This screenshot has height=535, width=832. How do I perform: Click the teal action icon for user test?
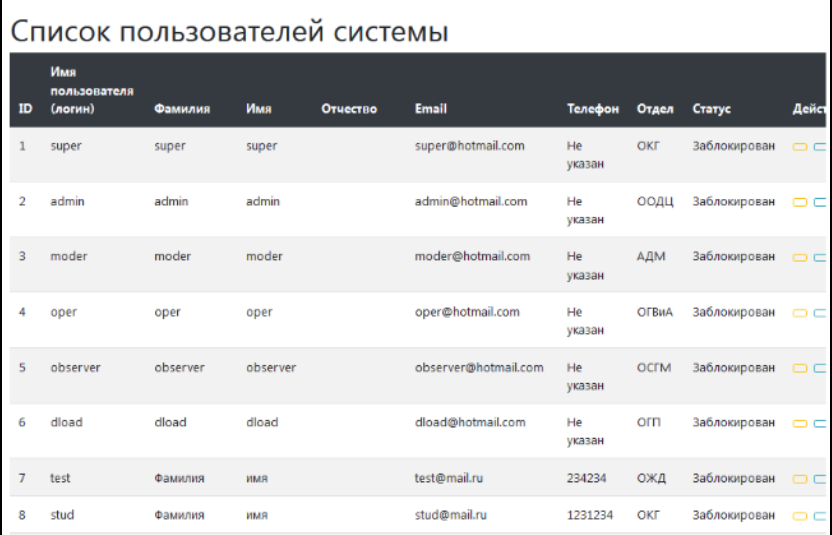[820, 479]
